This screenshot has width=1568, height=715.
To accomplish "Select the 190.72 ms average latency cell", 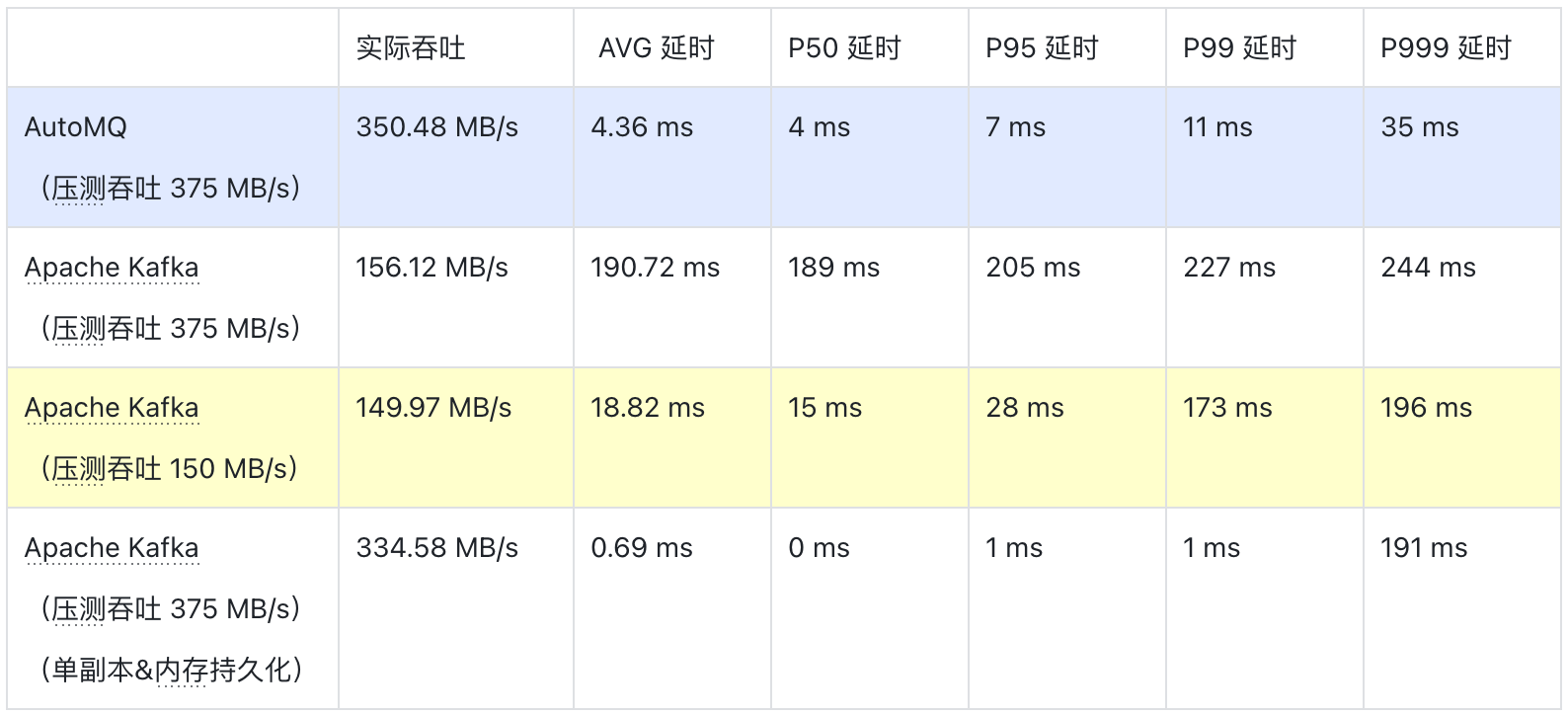I will pyautogui.click(x=656, y=268).
